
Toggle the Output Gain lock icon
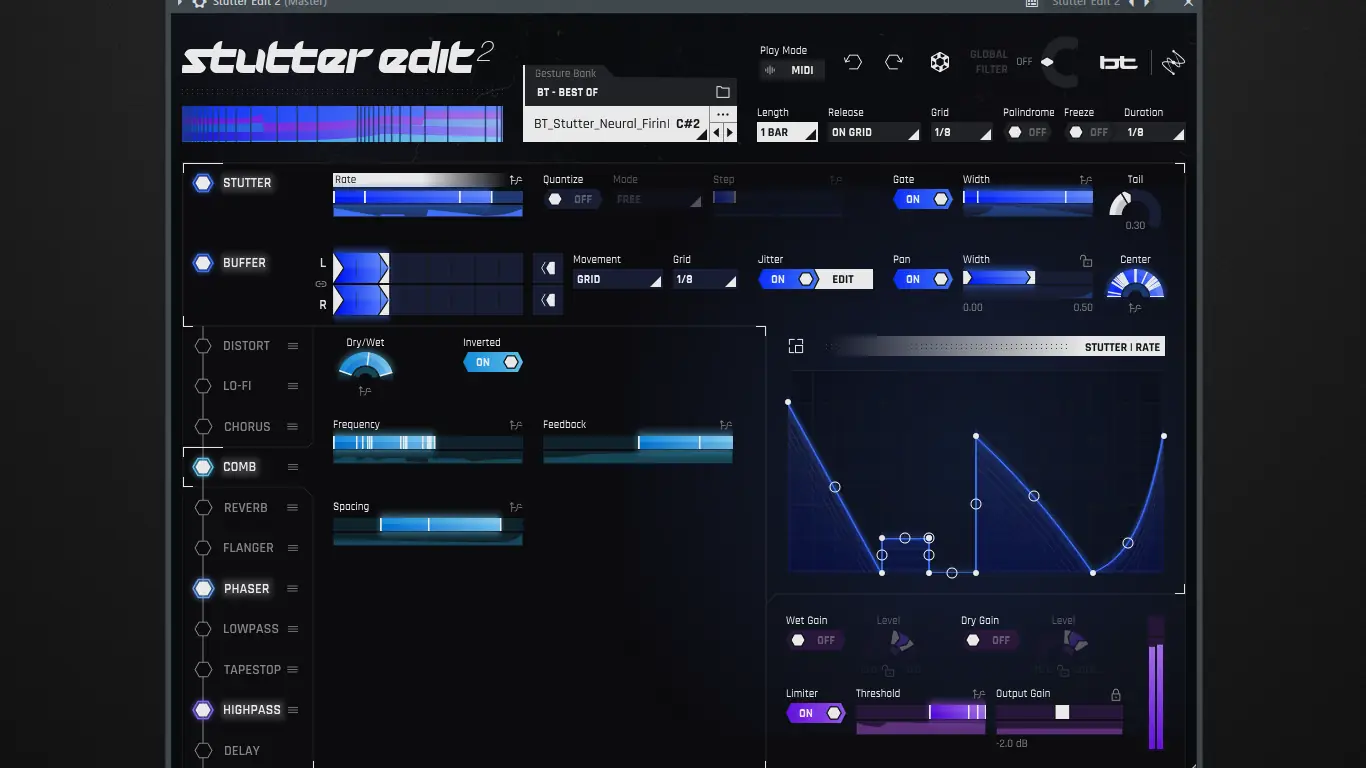click(x=1116, y=694)
